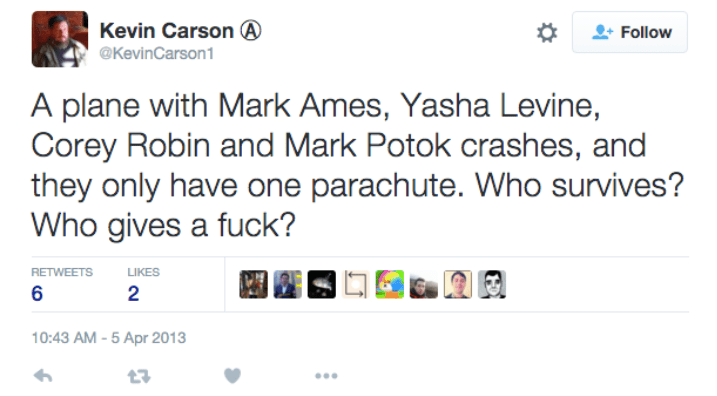
Task: Open Kevin Carson's profile picture
Action: 59,39
